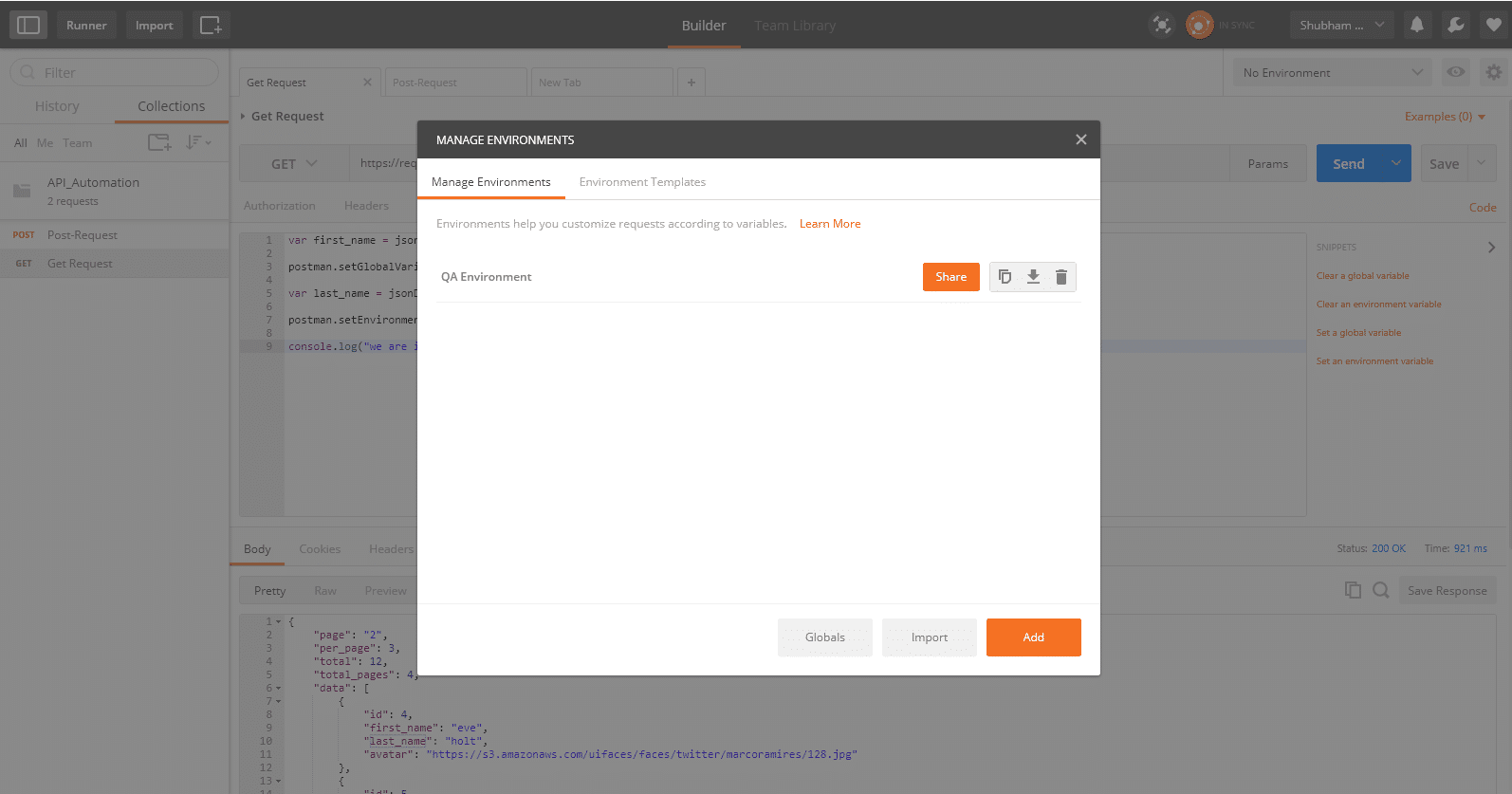Open the notifications bell
The image size is (1512, 794).
point(1417,25)
